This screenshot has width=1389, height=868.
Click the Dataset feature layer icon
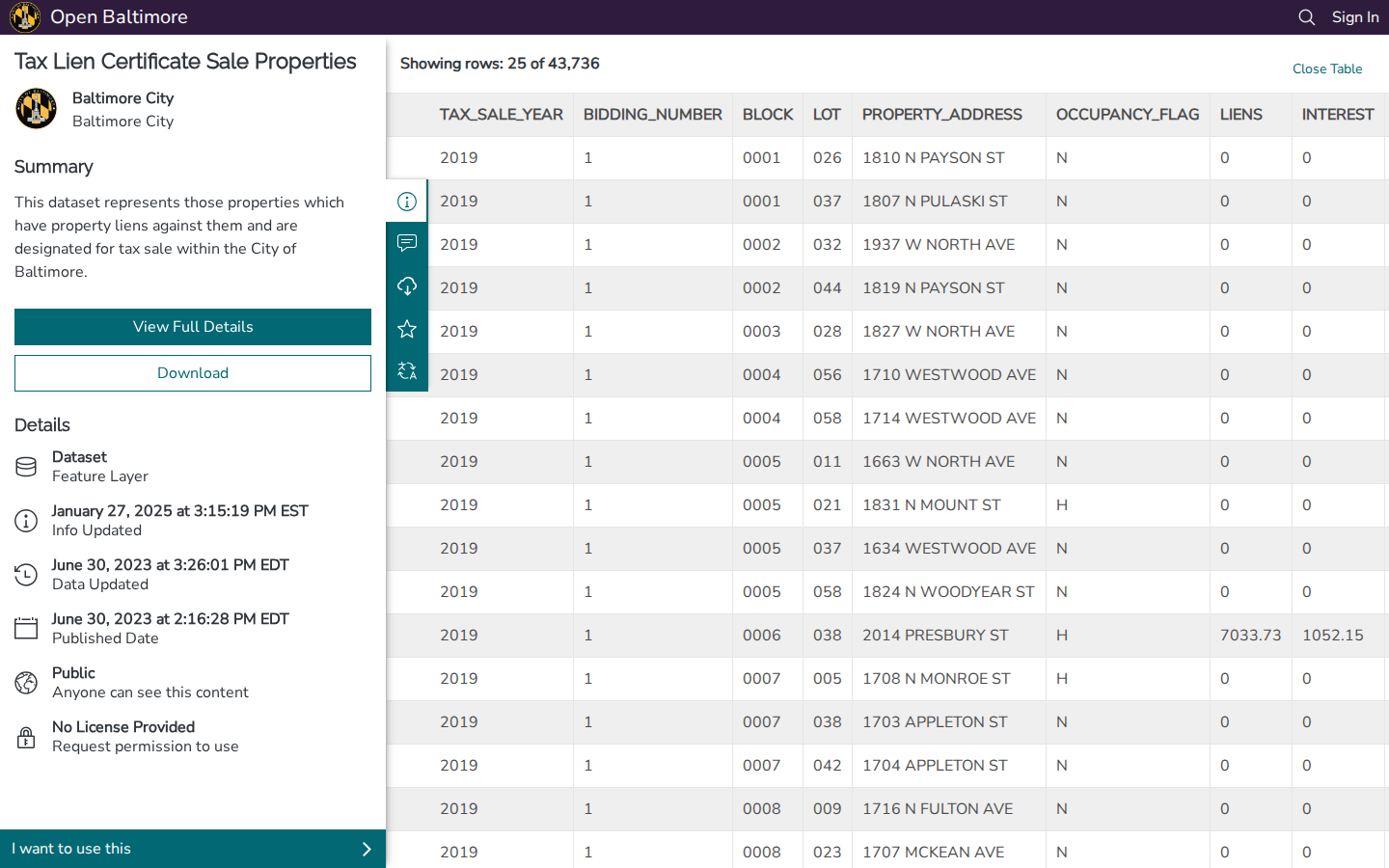[26, 467]
